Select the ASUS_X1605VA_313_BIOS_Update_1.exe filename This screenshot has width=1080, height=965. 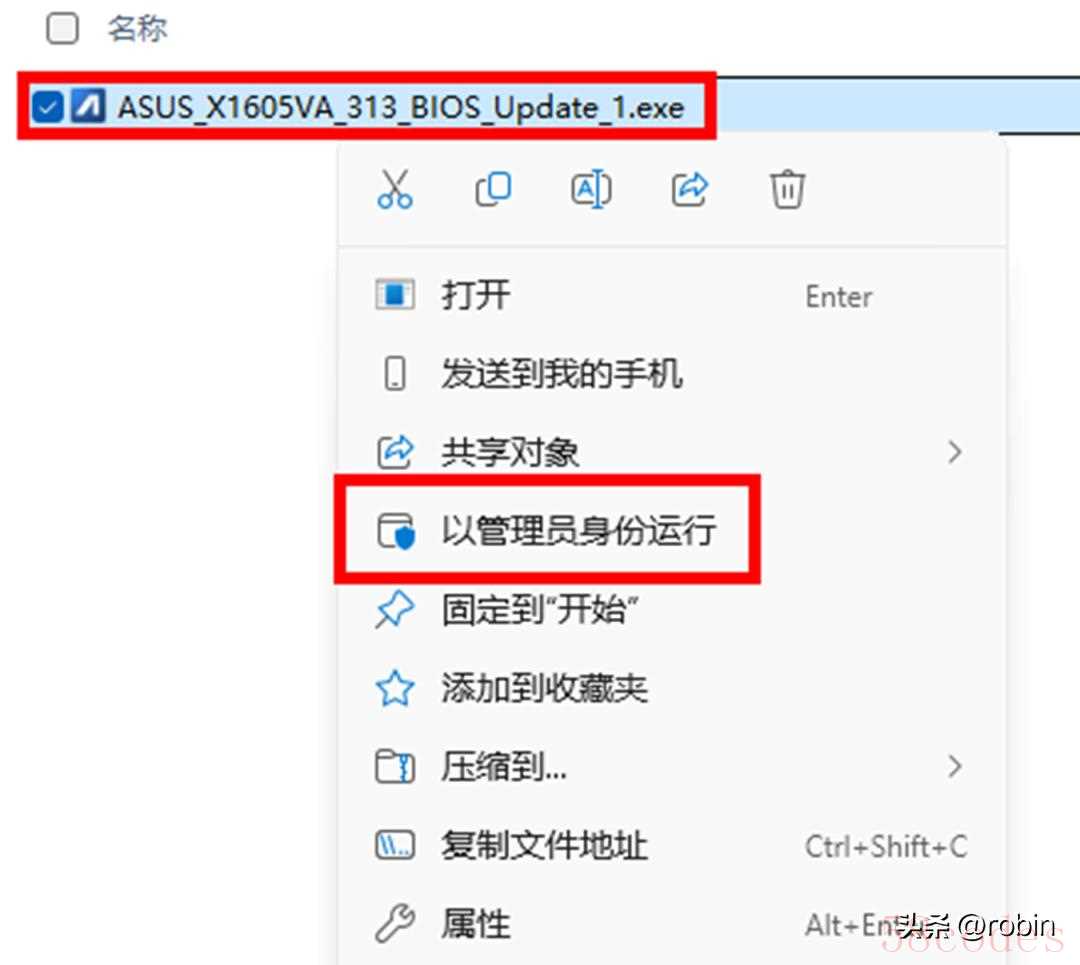click(x=401, y=107)
